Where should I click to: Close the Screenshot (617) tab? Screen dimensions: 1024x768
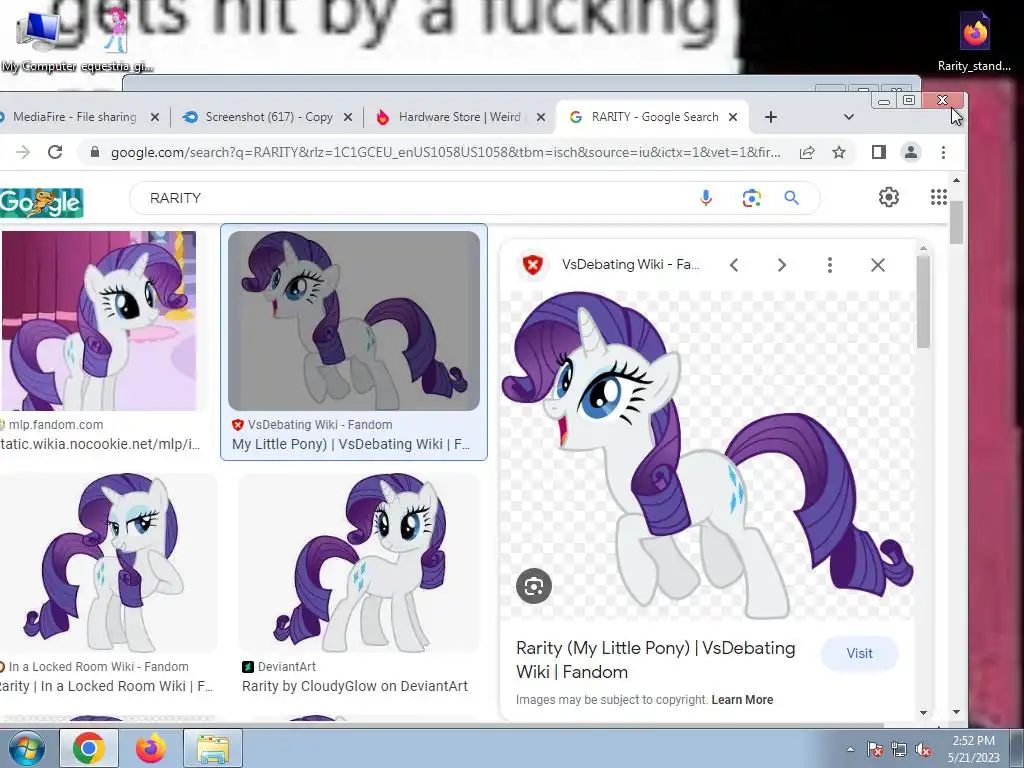(x=348, y=117)
